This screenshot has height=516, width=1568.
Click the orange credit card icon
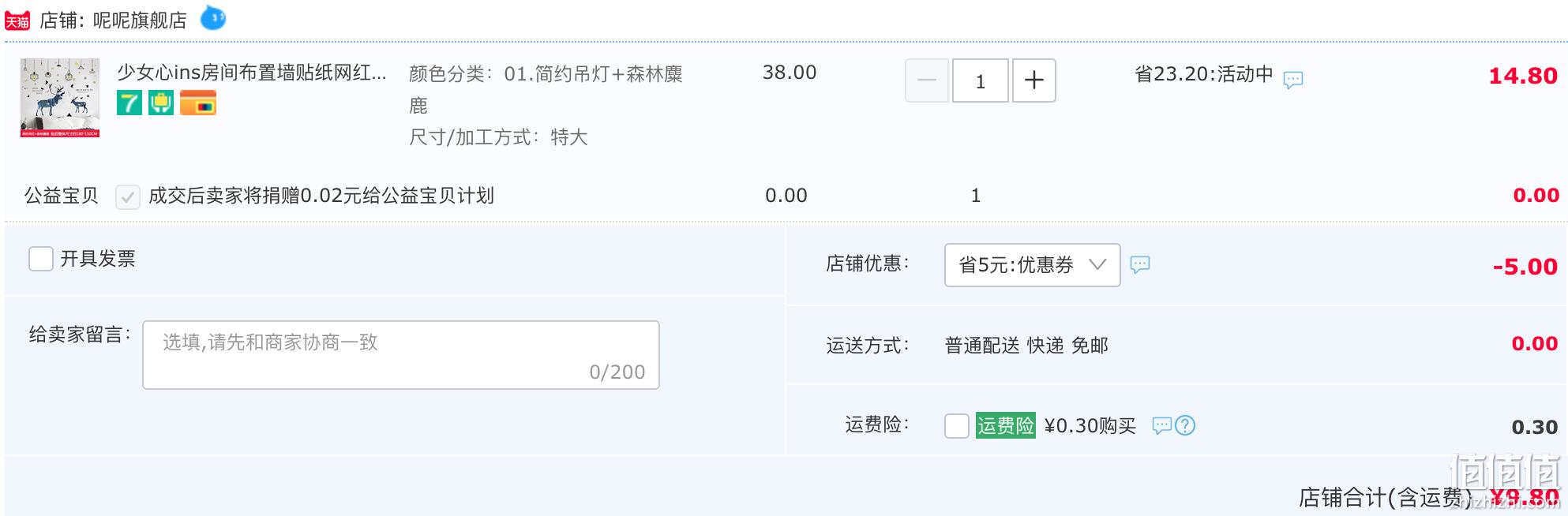click(x=197, y=103)
